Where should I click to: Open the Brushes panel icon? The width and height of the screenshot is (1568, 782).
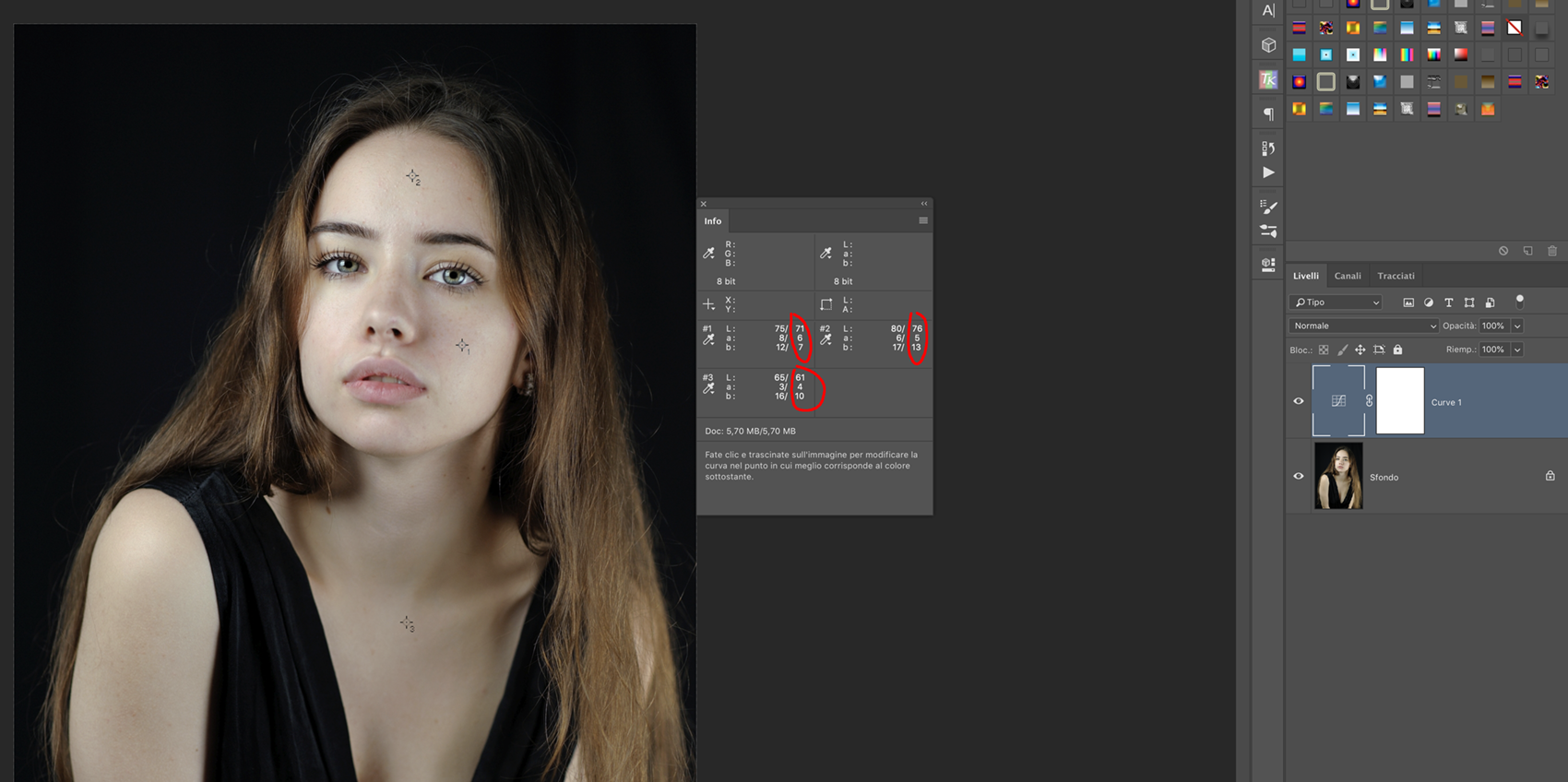1268,231
